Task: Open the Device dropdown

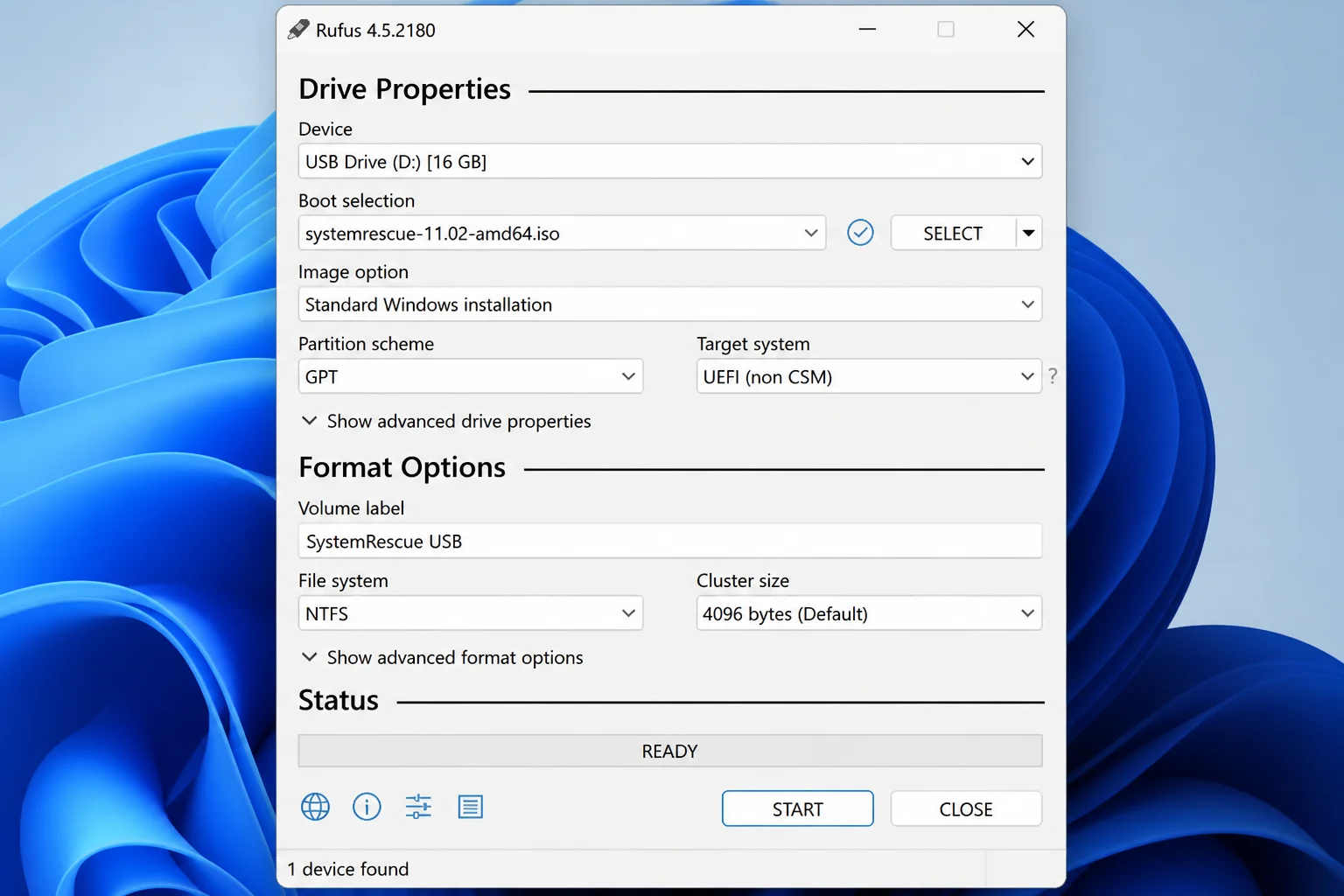Action: click(670, 161)
